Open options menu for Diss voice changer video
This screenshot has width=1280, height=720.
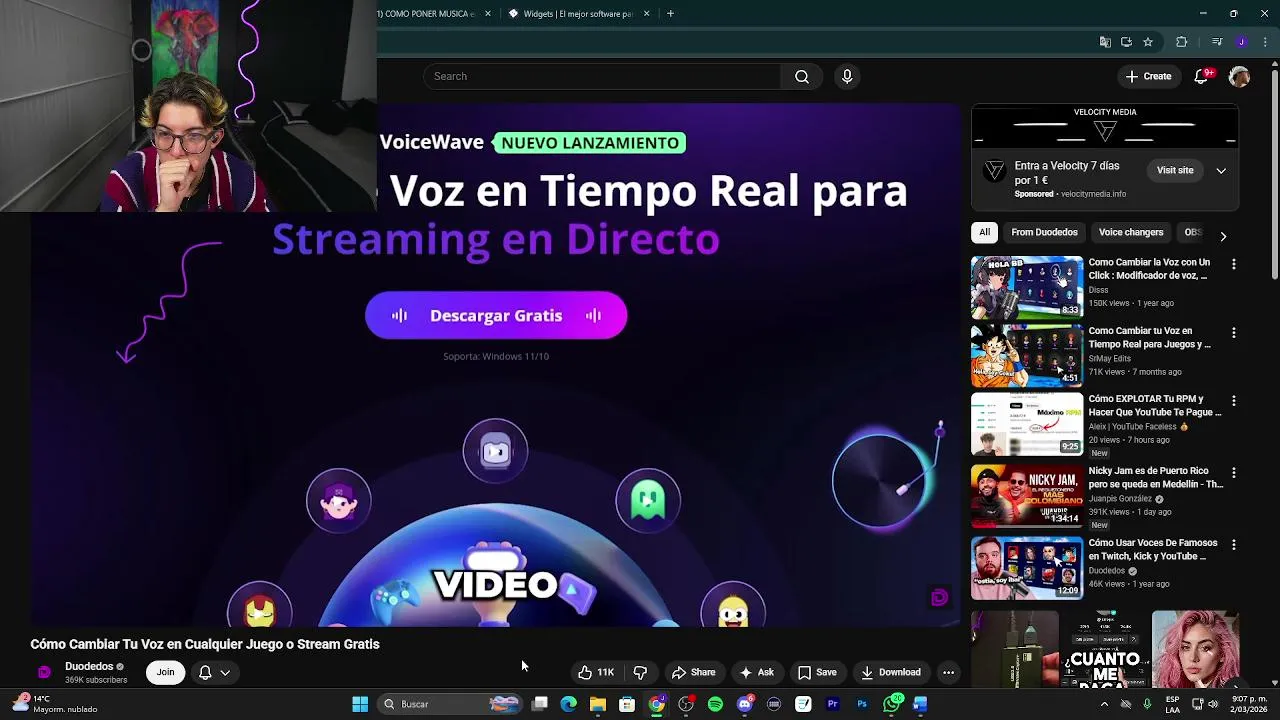[1234, 264]
